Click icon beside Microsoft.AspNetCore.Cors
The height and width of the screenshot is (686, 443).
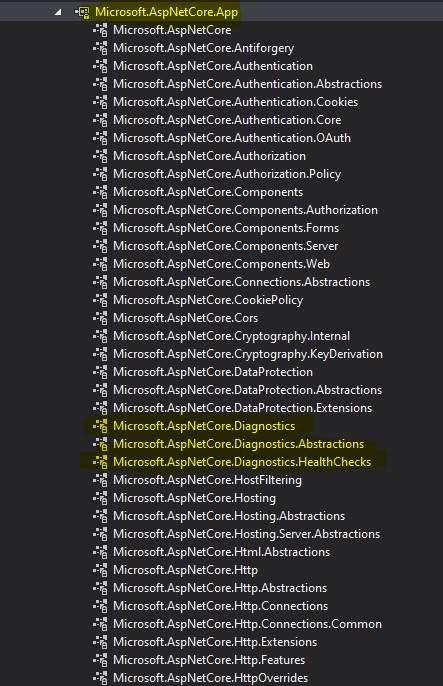tap(100, 318)
